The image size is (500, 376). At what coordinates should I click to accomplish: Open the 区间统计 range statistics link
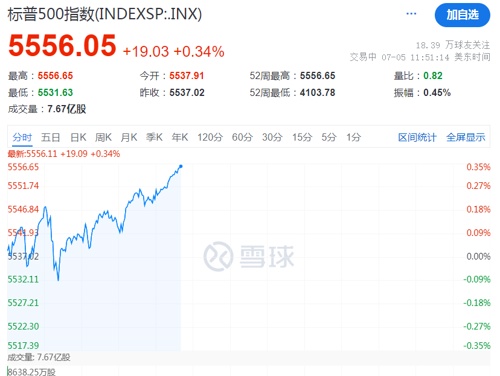click(x=417, y=137)
